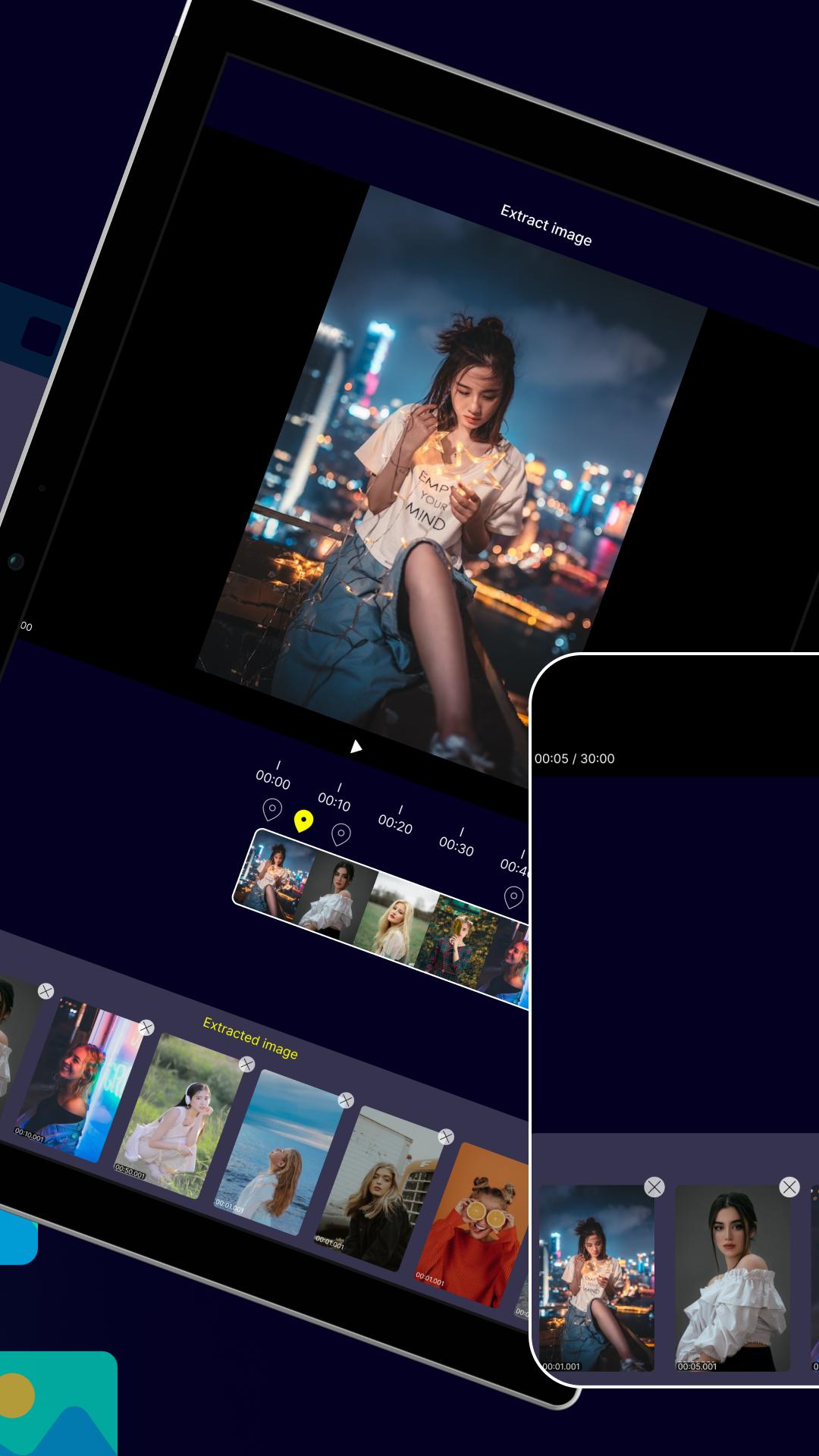Click the teal picture gallery icon
The image size is (819, 1456).
pos(58,1404)
